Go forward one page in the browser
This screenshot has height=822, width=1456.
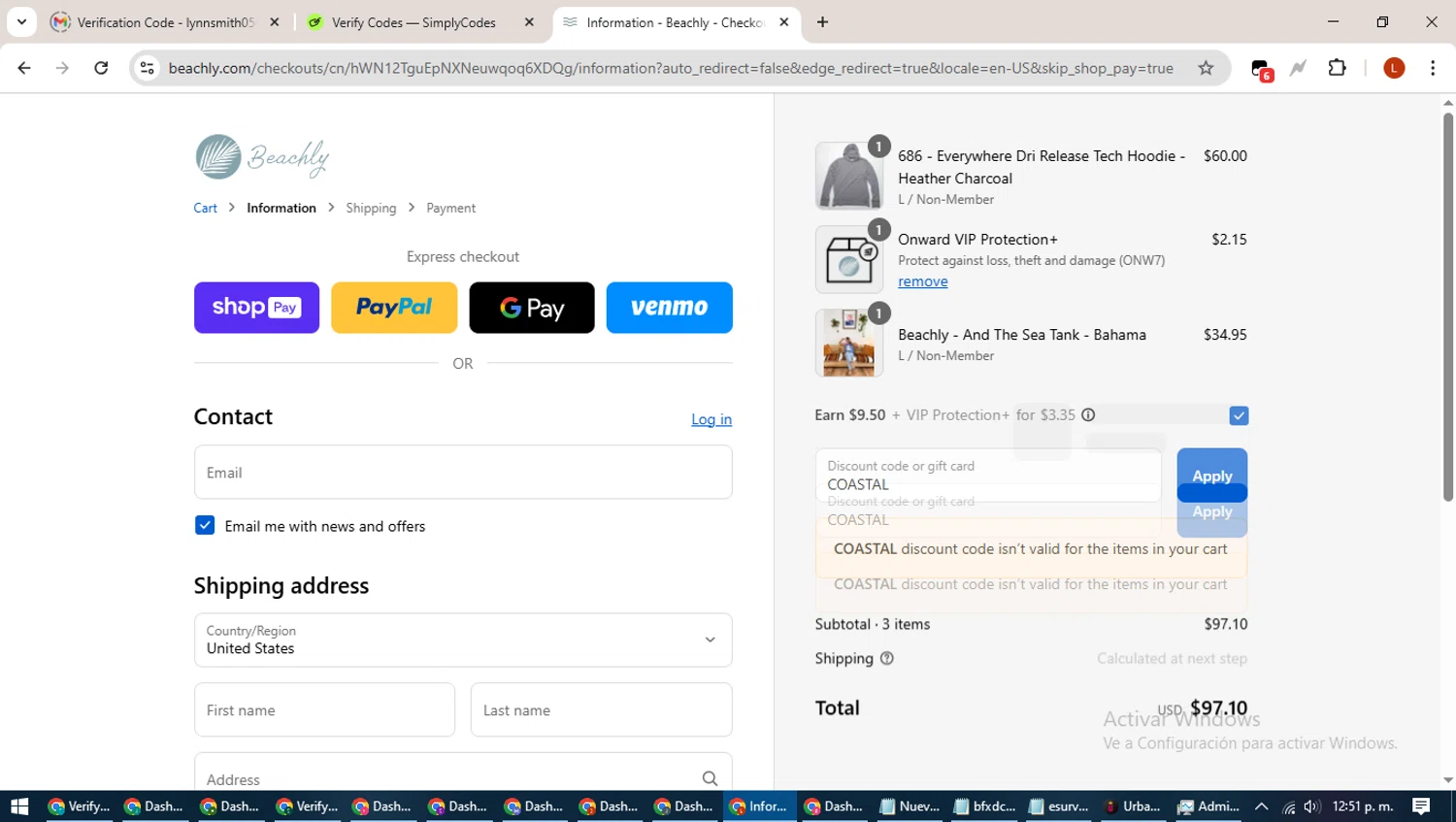pyautogui.click(x=62, y=68)
